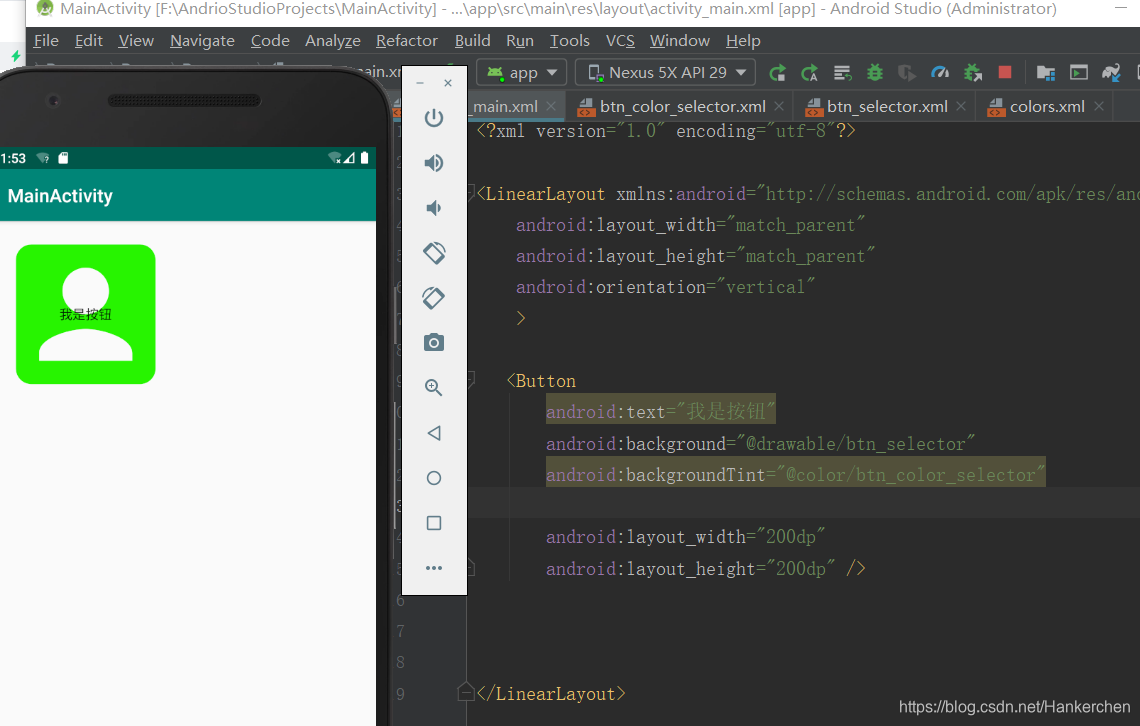The image size is (1140, 726).
Task: Click the android:orientation="vertical" attribute
Action: pyautogui.click(x=665, y=287)
